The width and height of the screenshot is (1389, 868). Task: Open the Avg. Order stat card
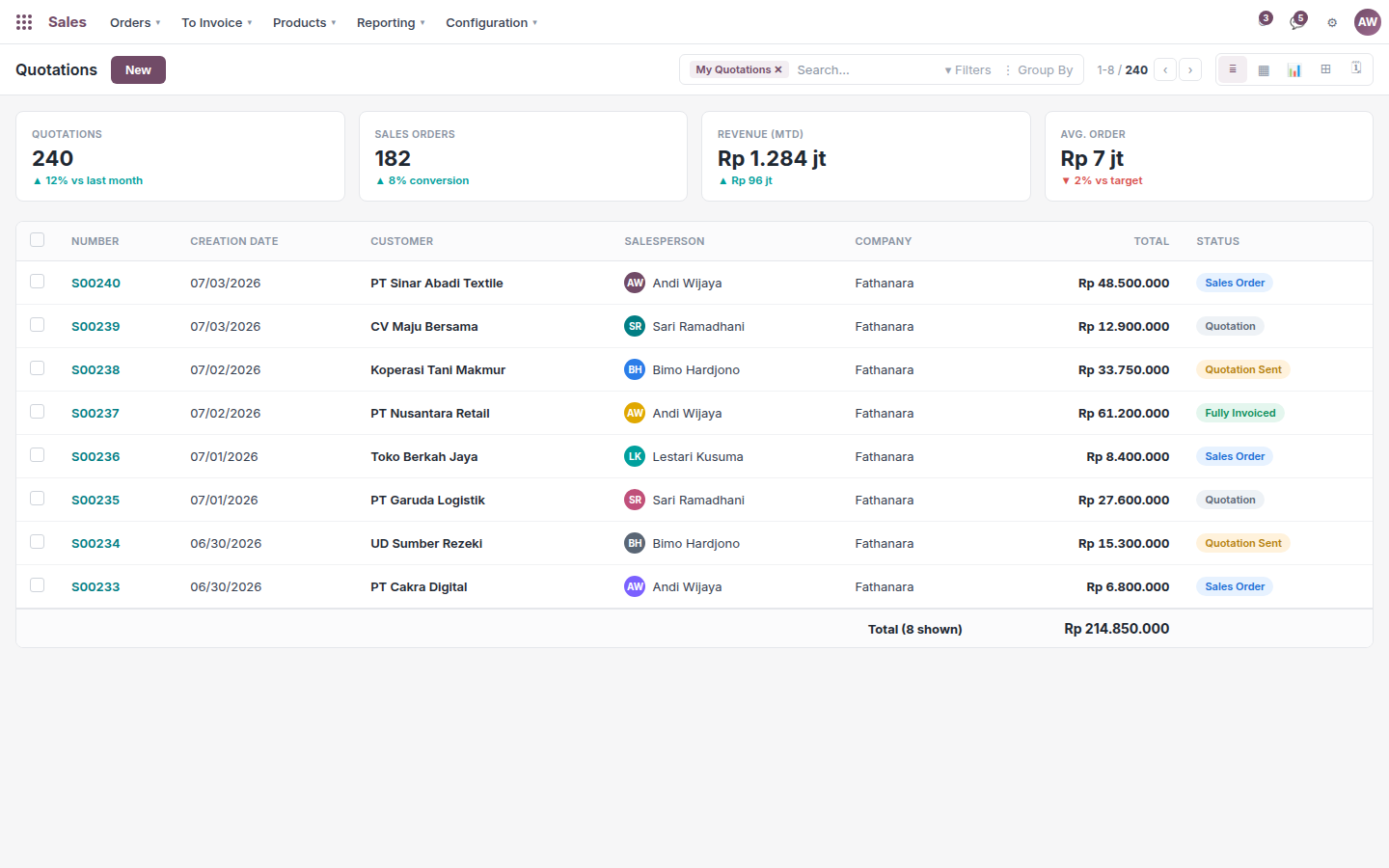tap(1209, 156)
